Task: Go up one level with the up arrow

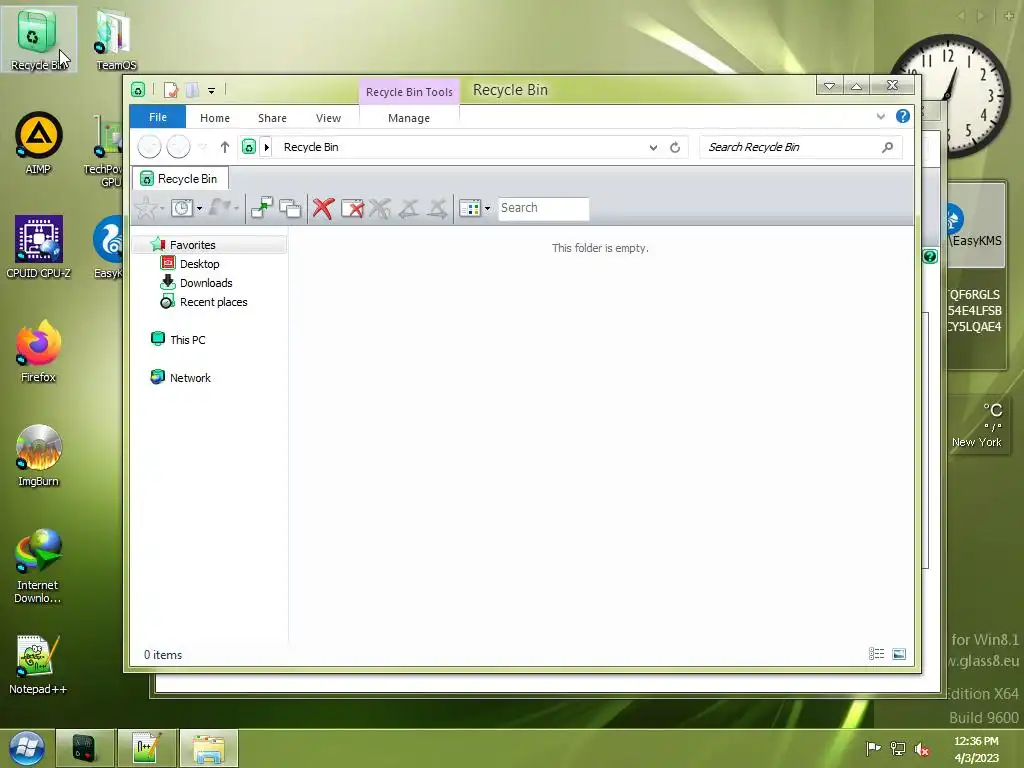Action: (225, 147)
